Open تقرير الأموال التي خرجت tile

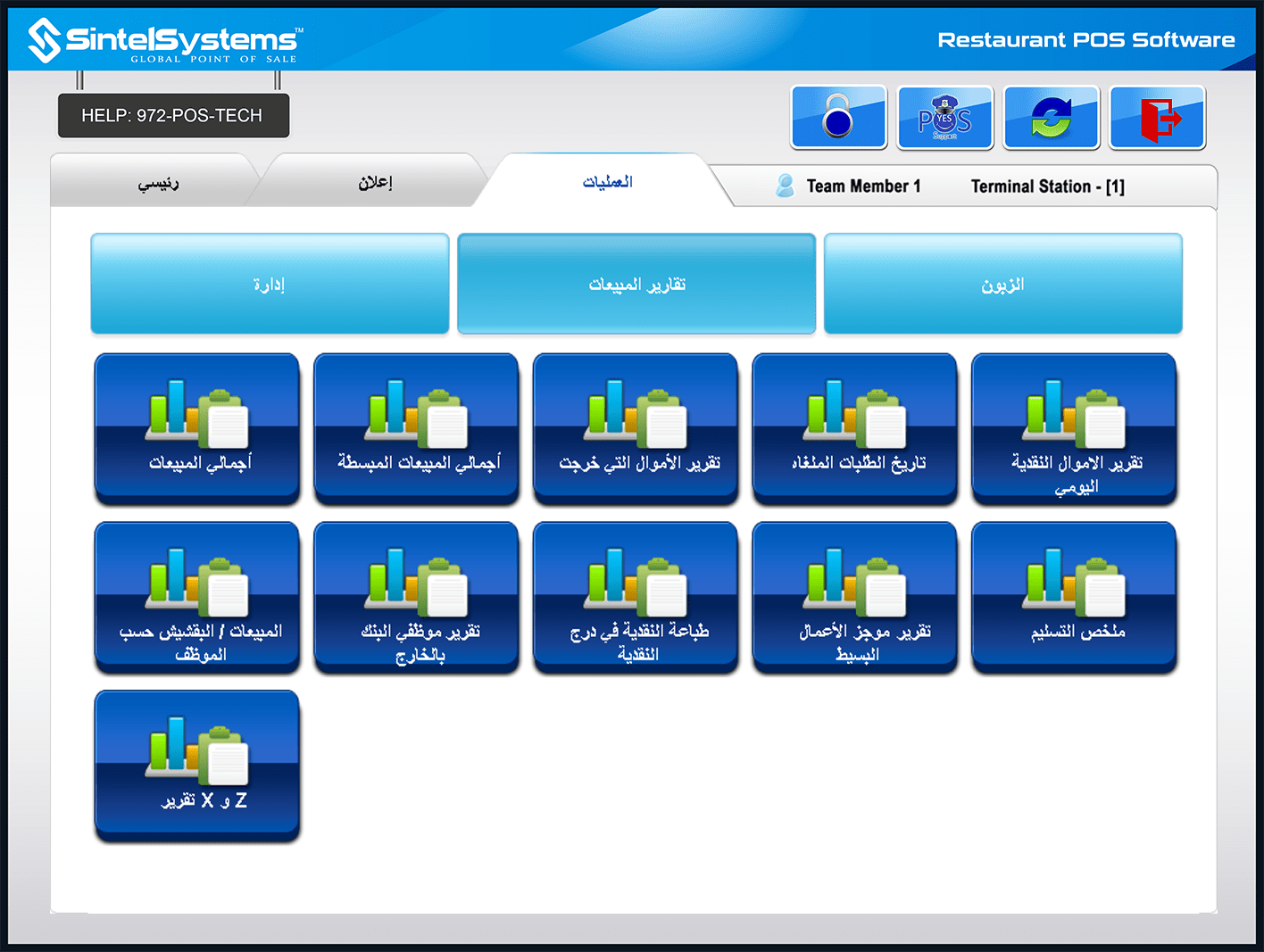tap(636, 429)
